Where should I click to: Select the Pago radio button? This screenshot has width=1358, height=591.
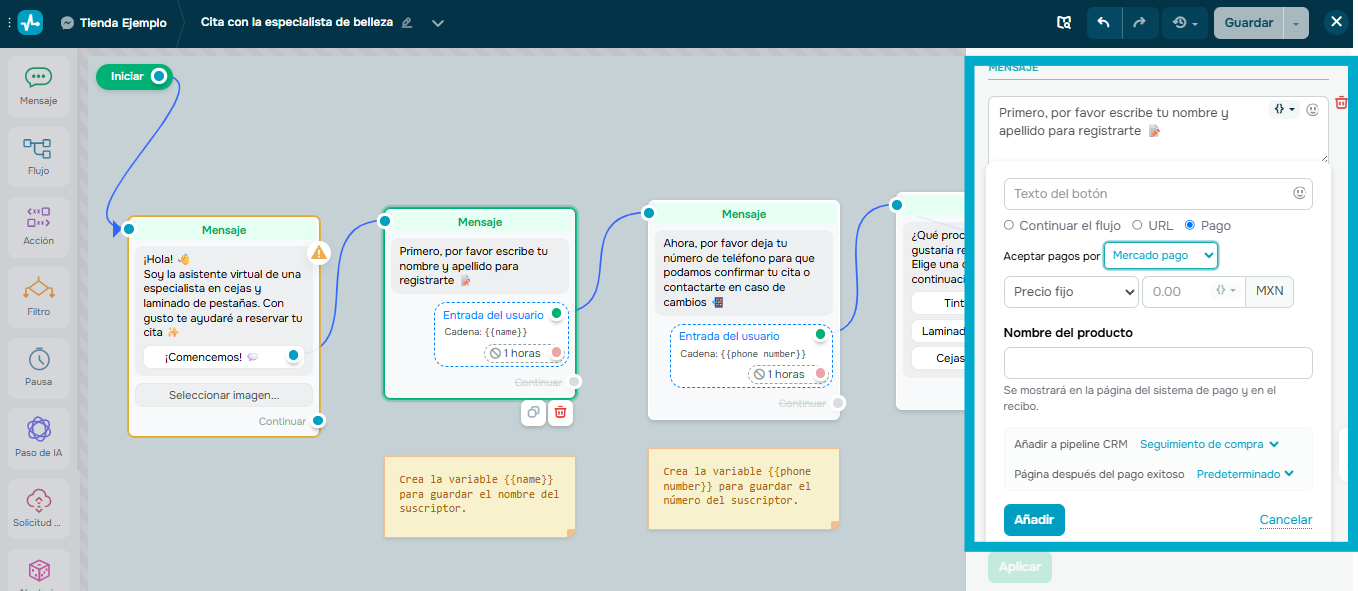click(1188, 225)
